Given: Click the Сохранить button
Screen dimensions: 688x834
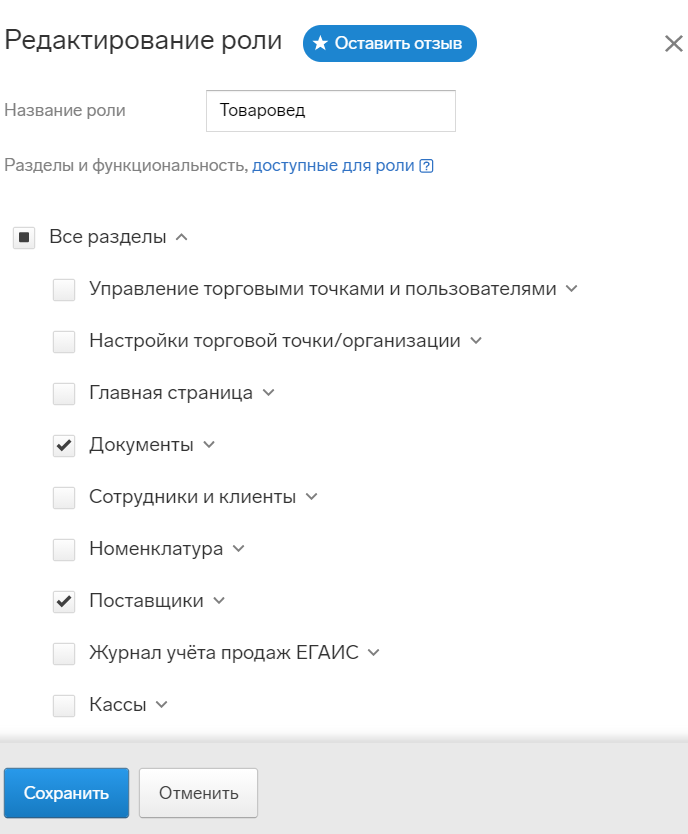Looking at the screenshot, I should tap(66, 793).
